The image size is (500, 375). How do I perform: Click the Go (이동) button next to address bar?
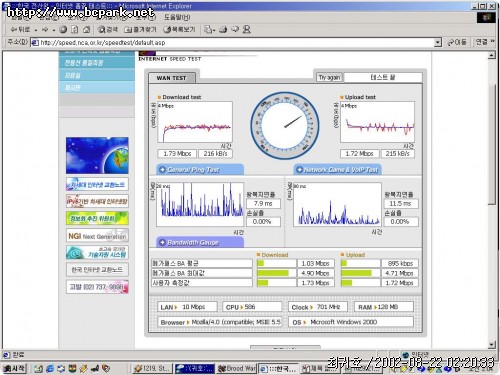(457, 42)
